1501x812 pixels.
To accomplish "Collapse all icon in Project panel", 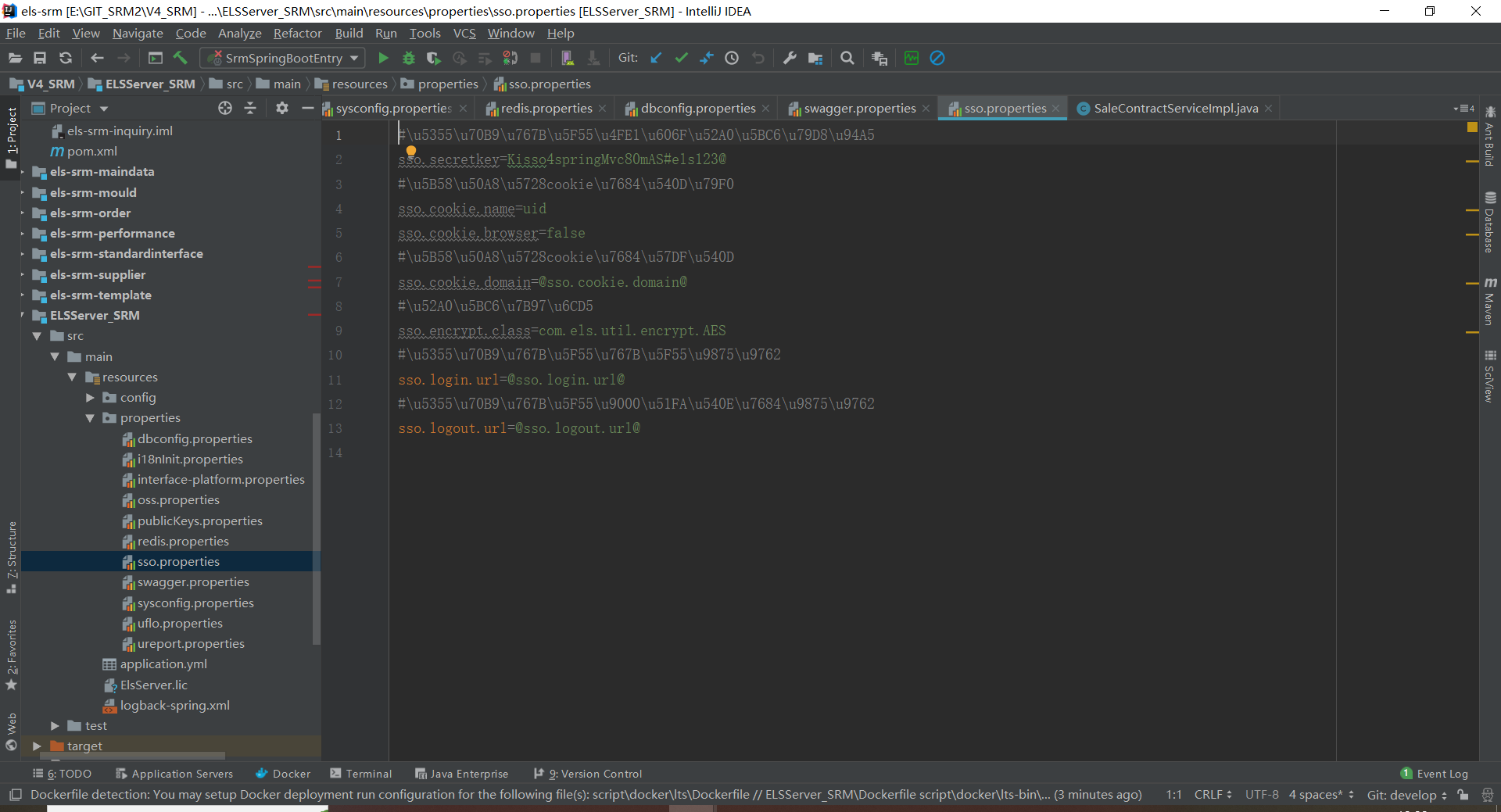I will (x=250, y=108).
